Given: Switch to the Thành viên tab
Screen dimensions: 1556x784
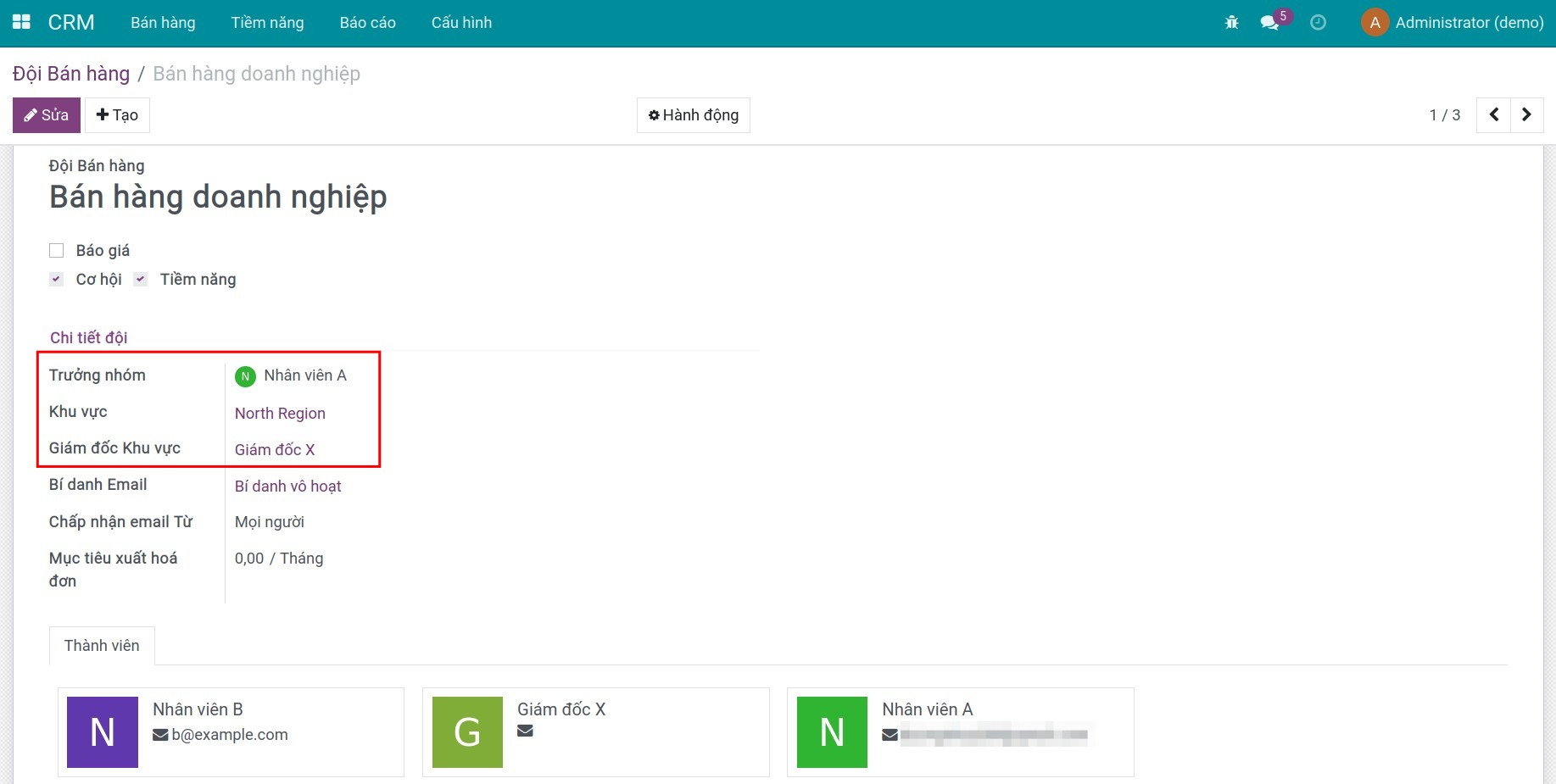Looking at the screenshot, I should (x=102, y=645).
